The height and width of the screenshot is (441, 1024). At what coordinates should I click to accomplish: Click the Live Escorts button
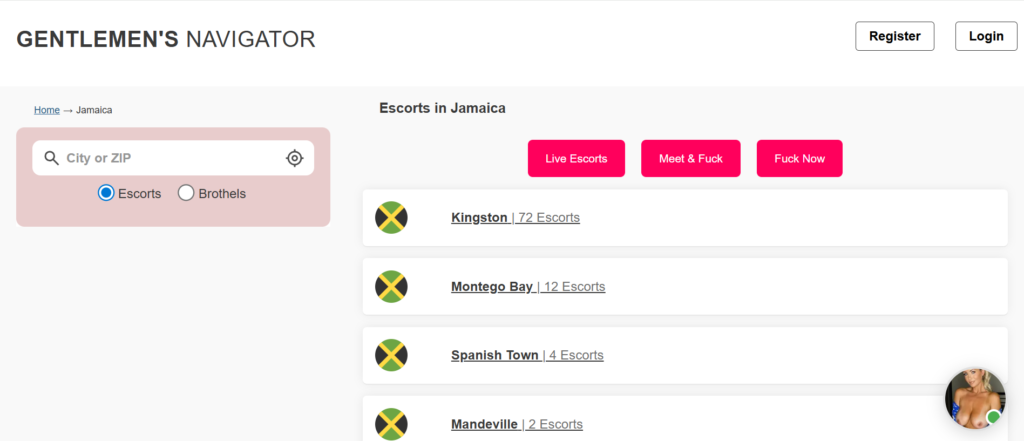pyautogui.click(x=576, y=159)
